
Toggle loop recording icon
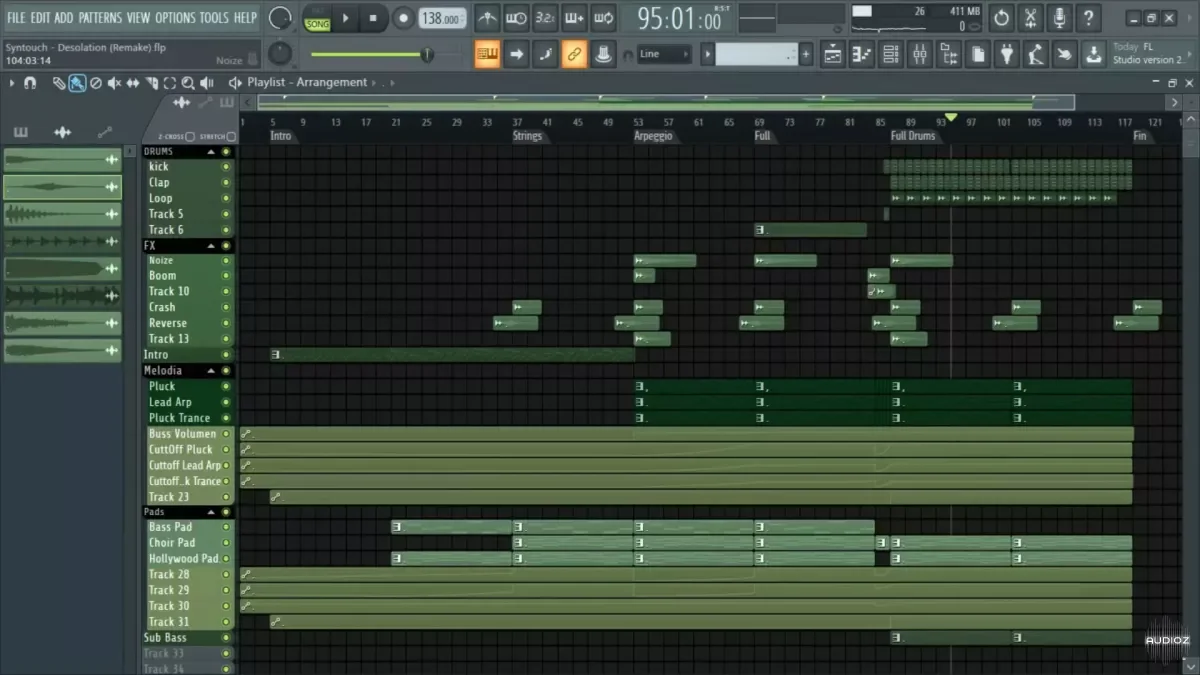[x=603, y=18]
